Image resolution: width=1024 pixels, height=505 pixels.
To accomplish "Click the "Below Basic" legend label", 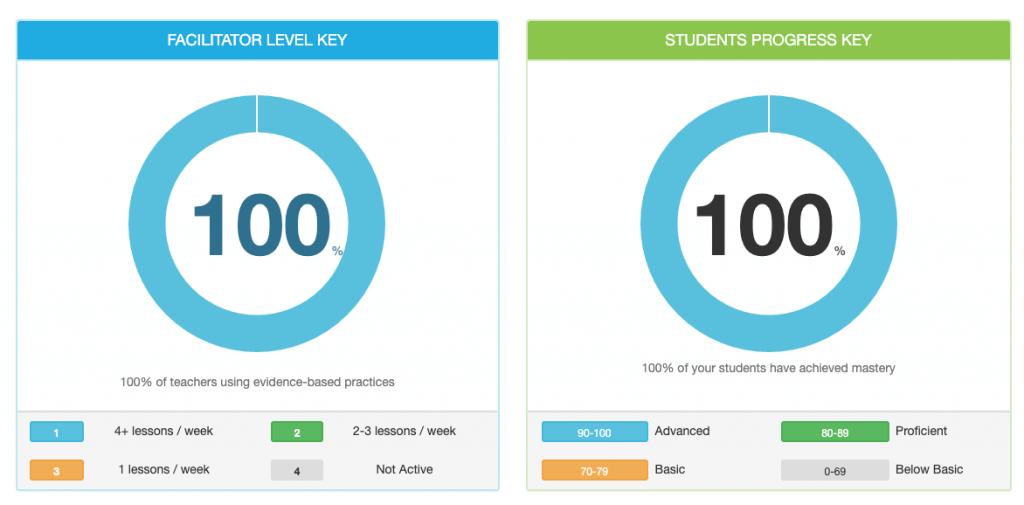I will [929, 469].
